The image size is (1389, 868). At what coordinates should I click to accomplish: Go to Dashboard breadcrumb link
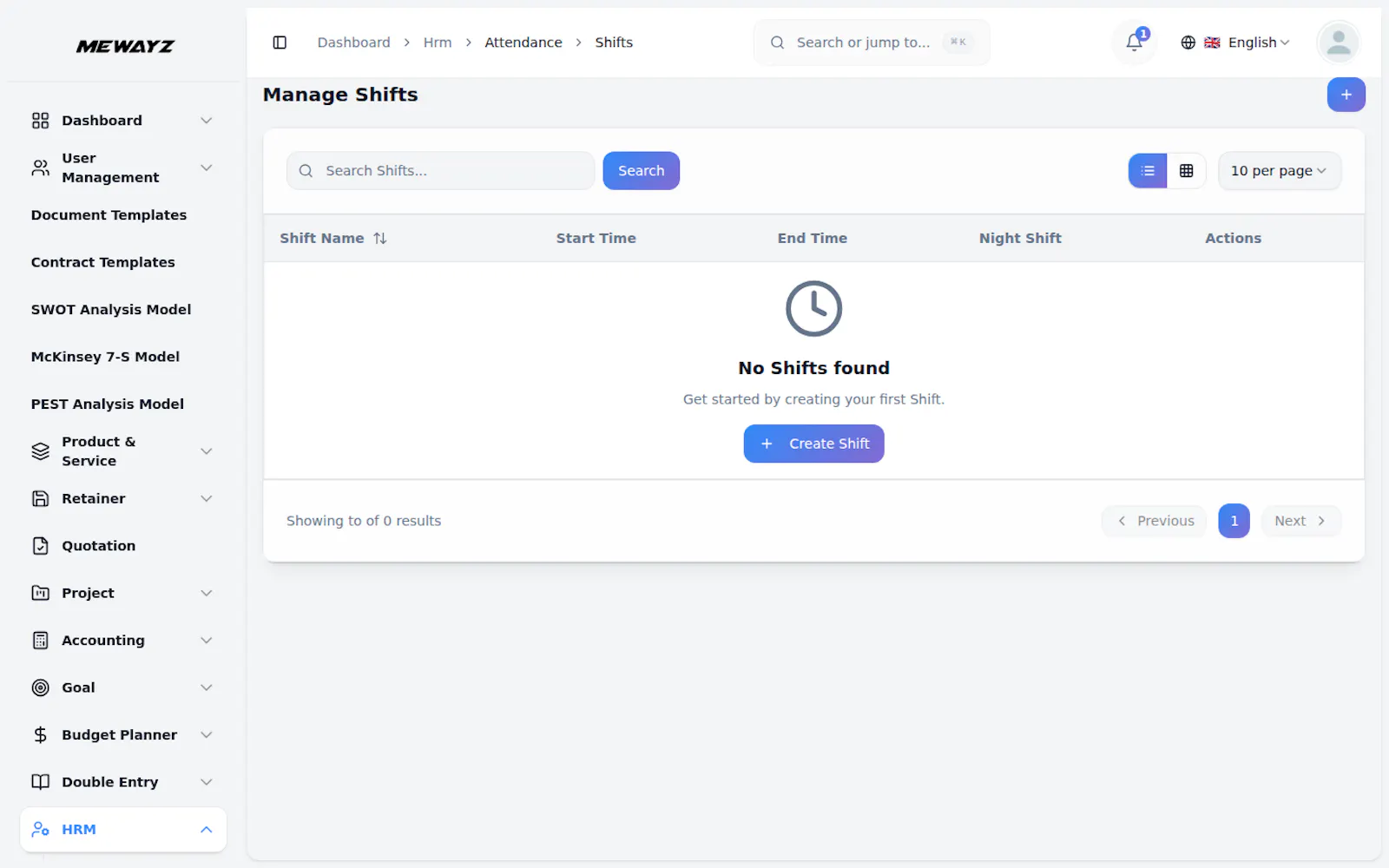(x=353, y=43)
